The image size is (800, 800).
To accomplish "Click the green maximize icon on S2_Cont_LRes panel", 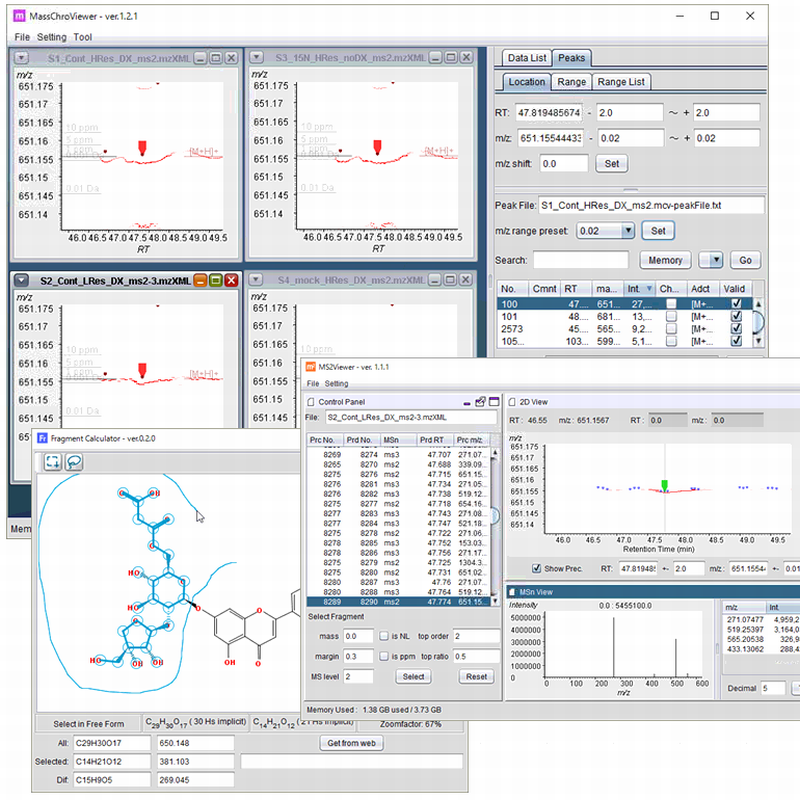I will click(x=216, y=281).
